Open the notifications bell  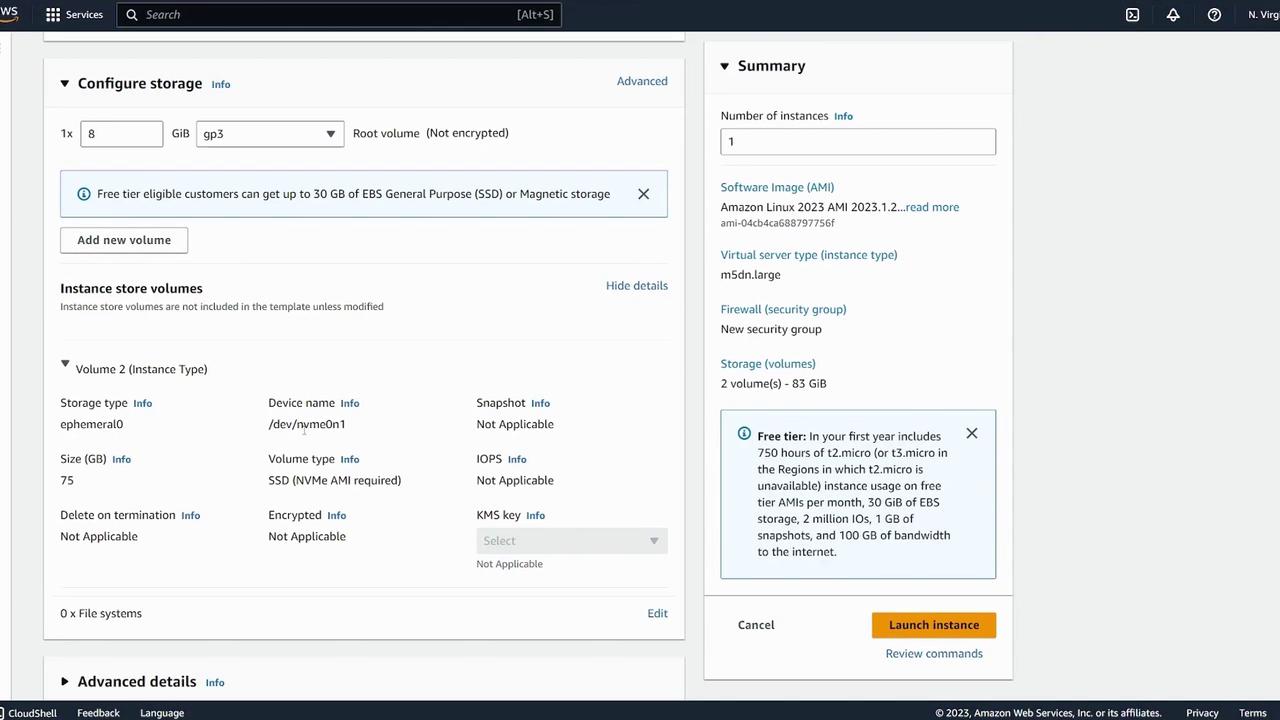pyautogui.click(x=1173, y=15)
